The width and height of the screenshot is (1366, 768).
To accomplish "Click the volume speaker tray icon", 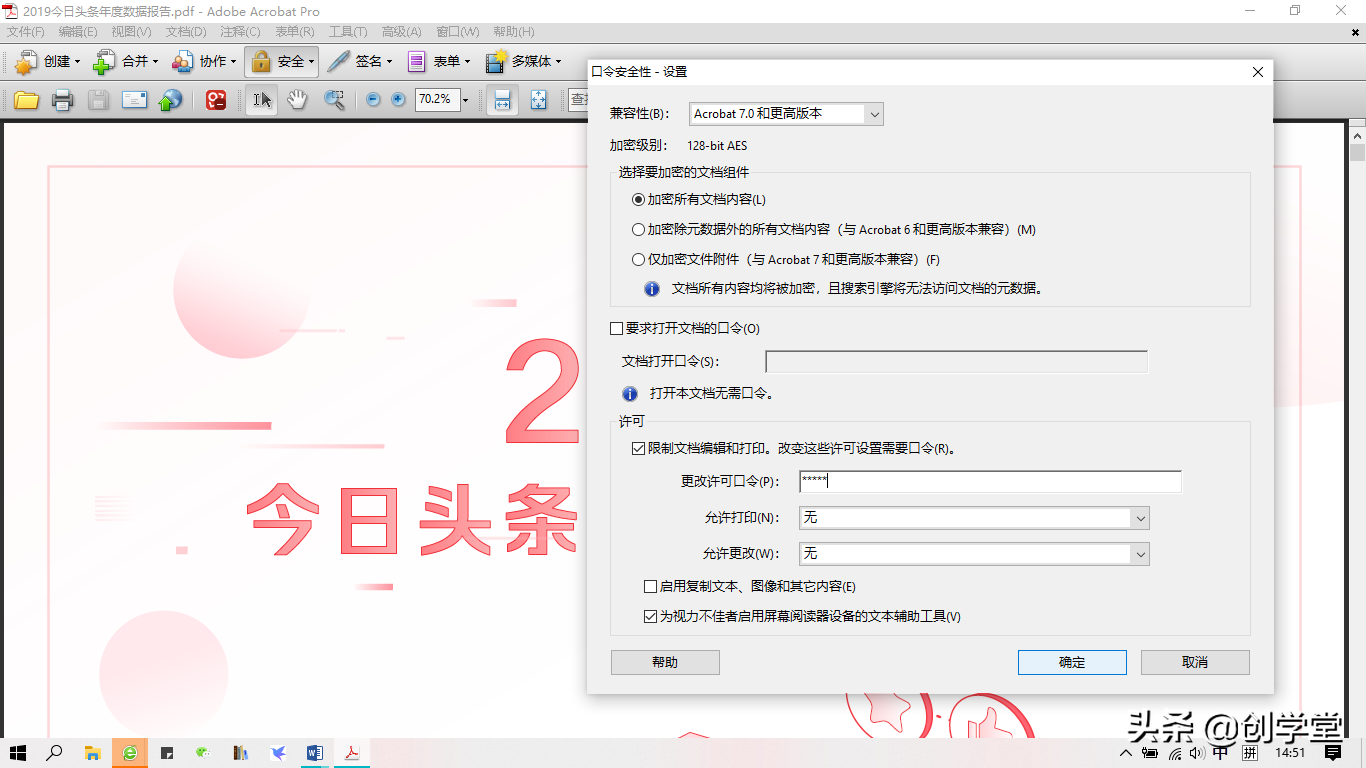I will (x=1198, y=753).
